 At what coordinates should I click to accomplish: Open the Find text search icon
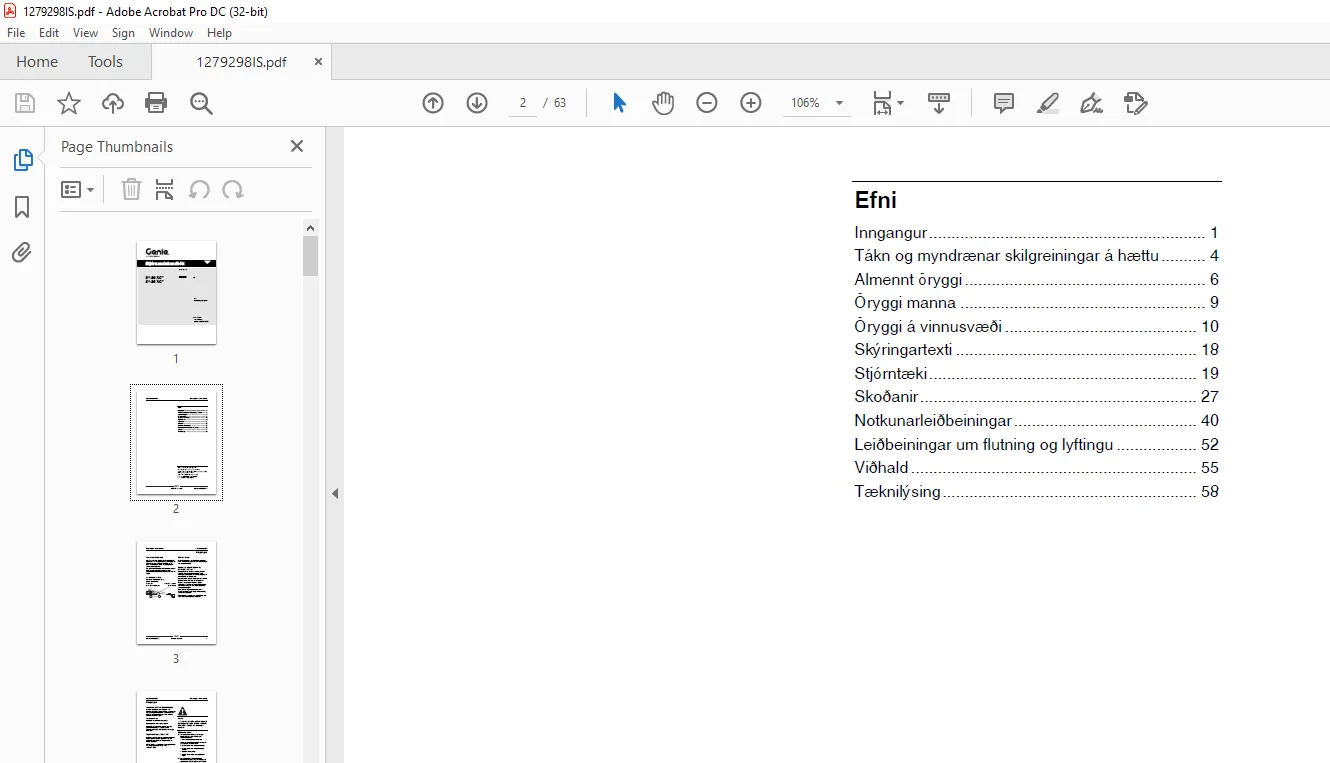click(201, 103)
